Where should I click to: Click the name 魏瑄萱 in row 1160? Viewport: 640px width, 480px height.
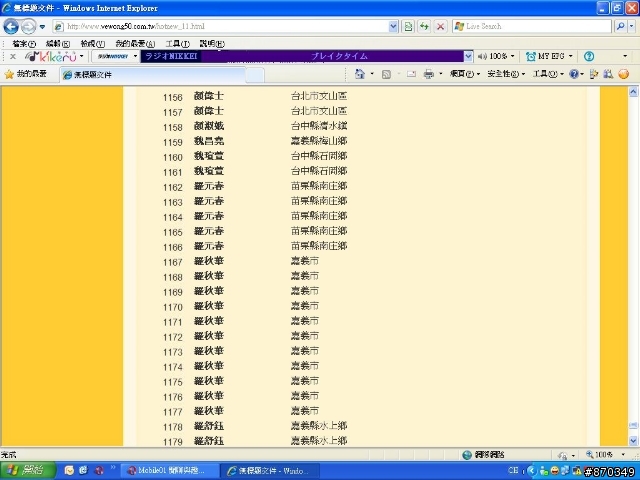point(209,156)
